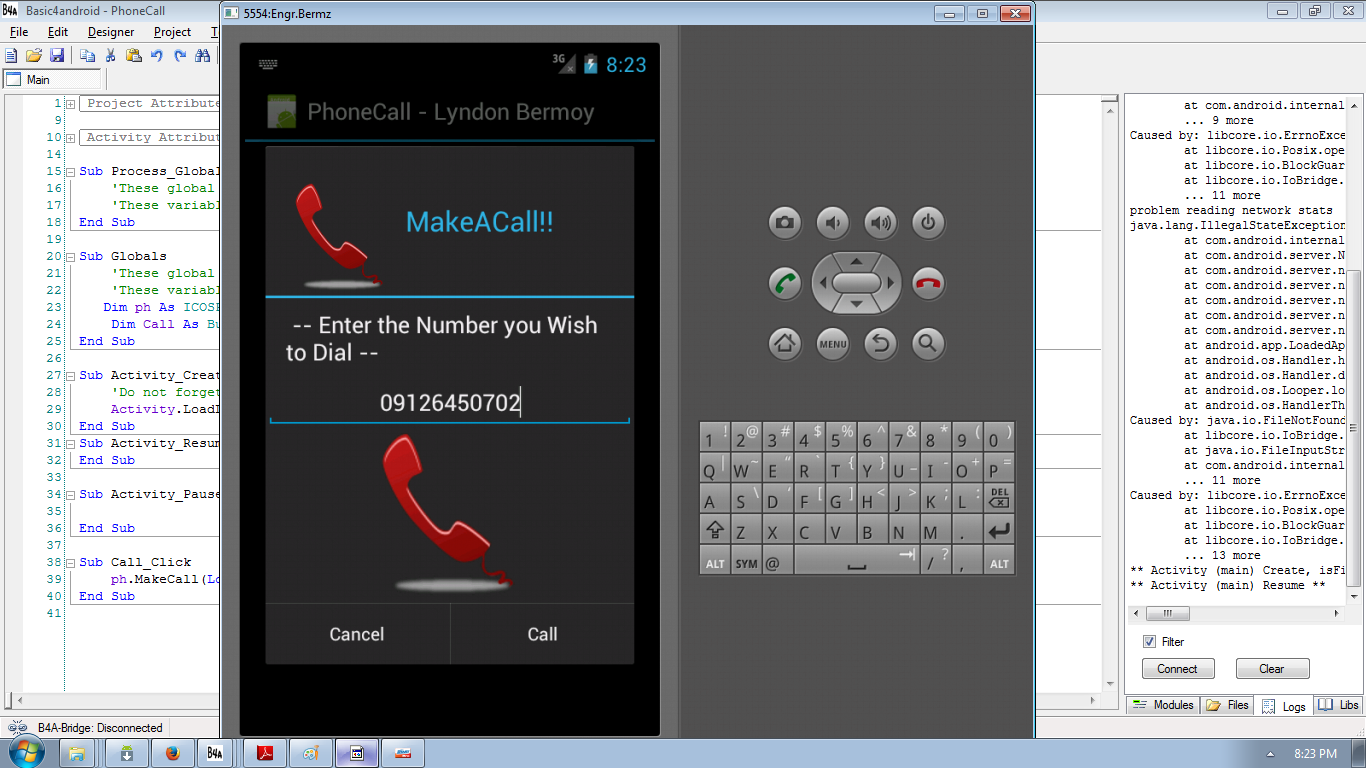Collapse the Sub Process_Globals block
The height and width of the screenshot is (768, 1366).
tap(71, 171)
